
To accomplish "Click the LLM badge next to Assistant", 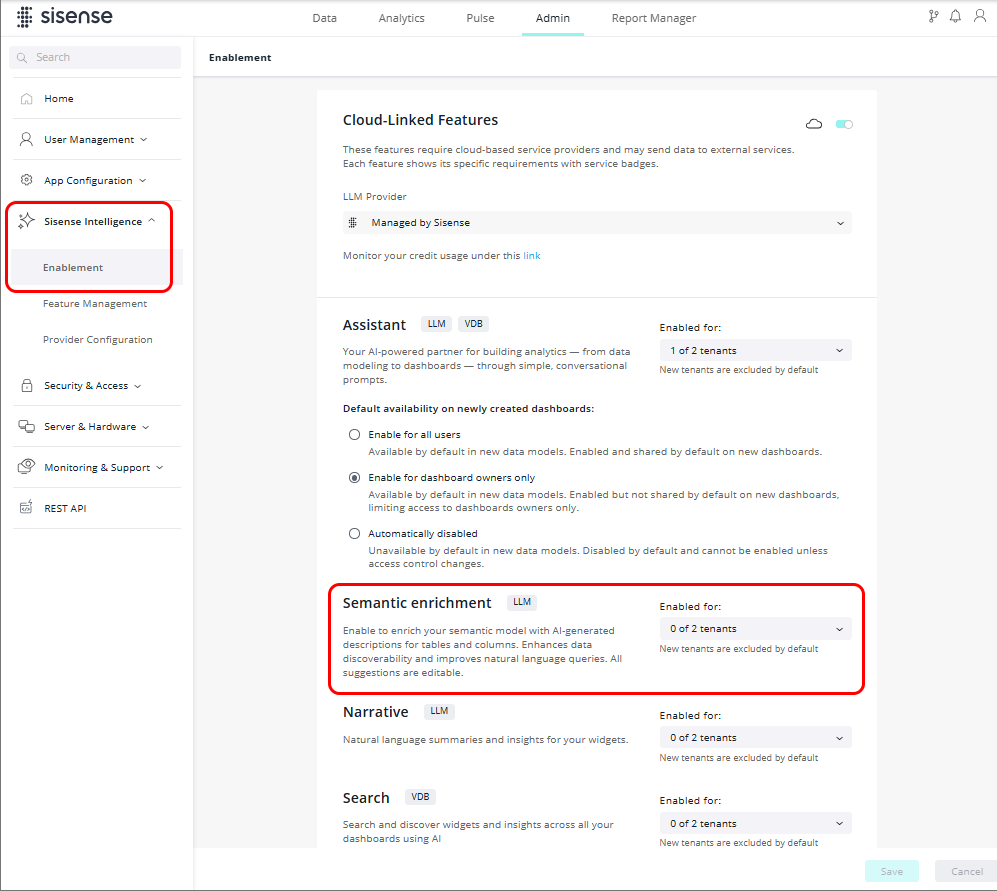I will pyautogui.click(x=436, y=324).
